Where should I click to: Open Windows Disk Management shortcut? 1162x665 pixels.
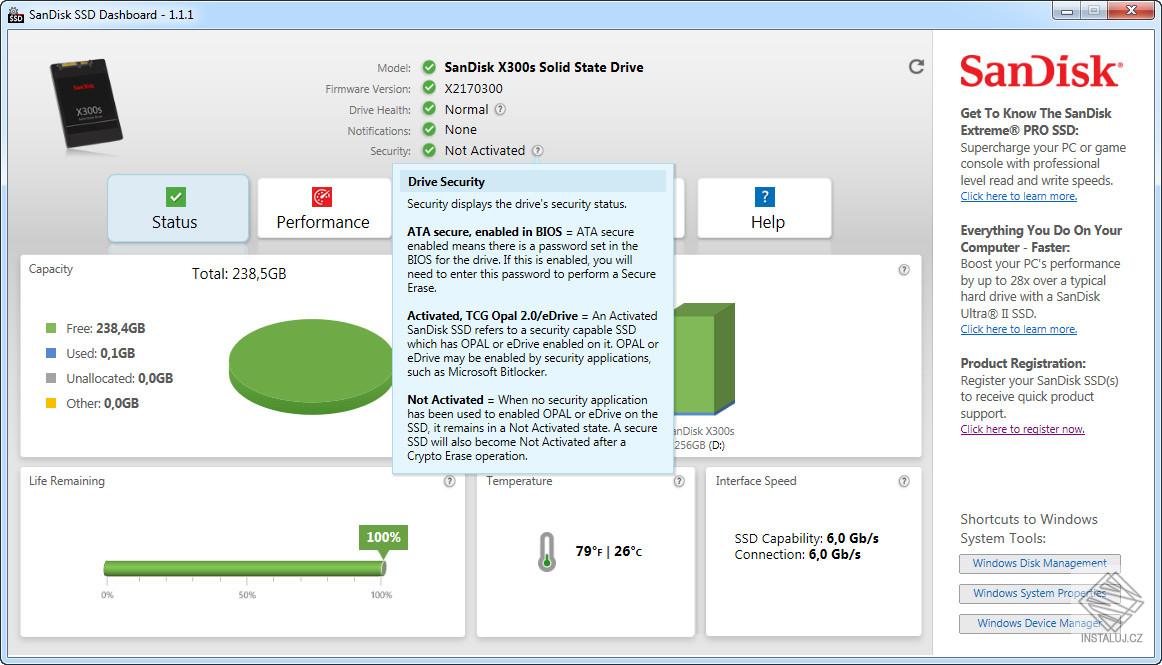coord(1039,563)
